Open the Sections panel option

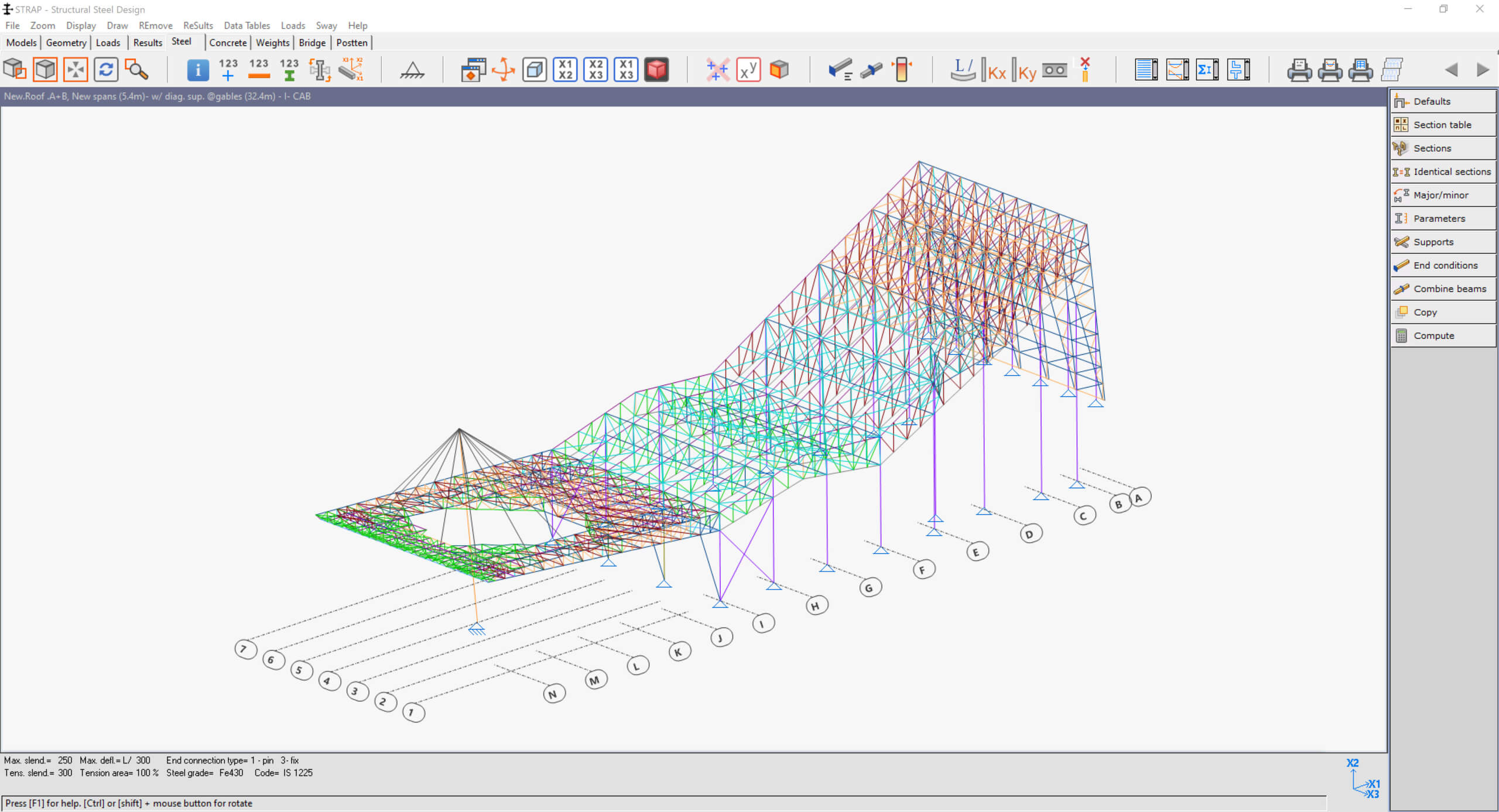pos(1432,147)
